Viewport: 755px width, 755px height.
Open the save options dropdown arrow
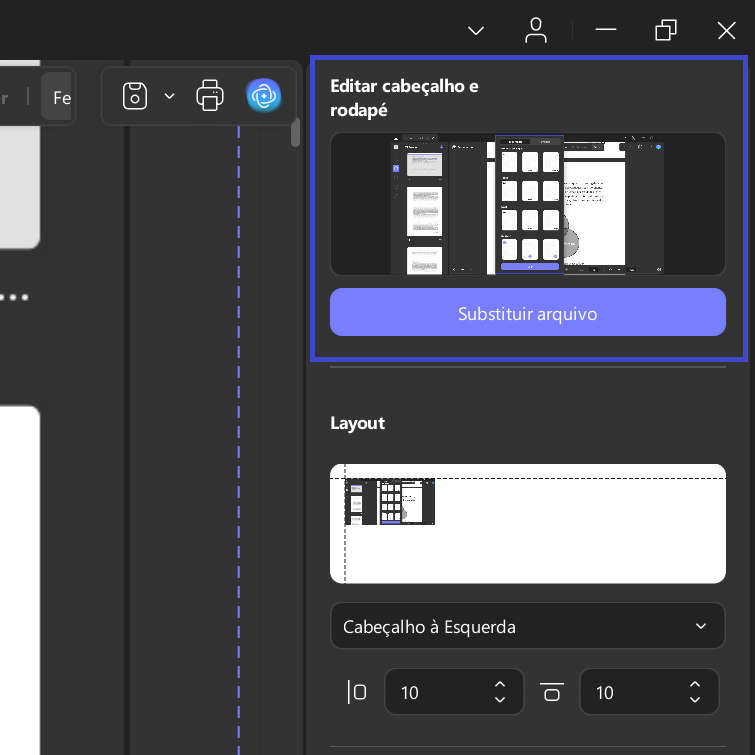click(x=169, y=96)
